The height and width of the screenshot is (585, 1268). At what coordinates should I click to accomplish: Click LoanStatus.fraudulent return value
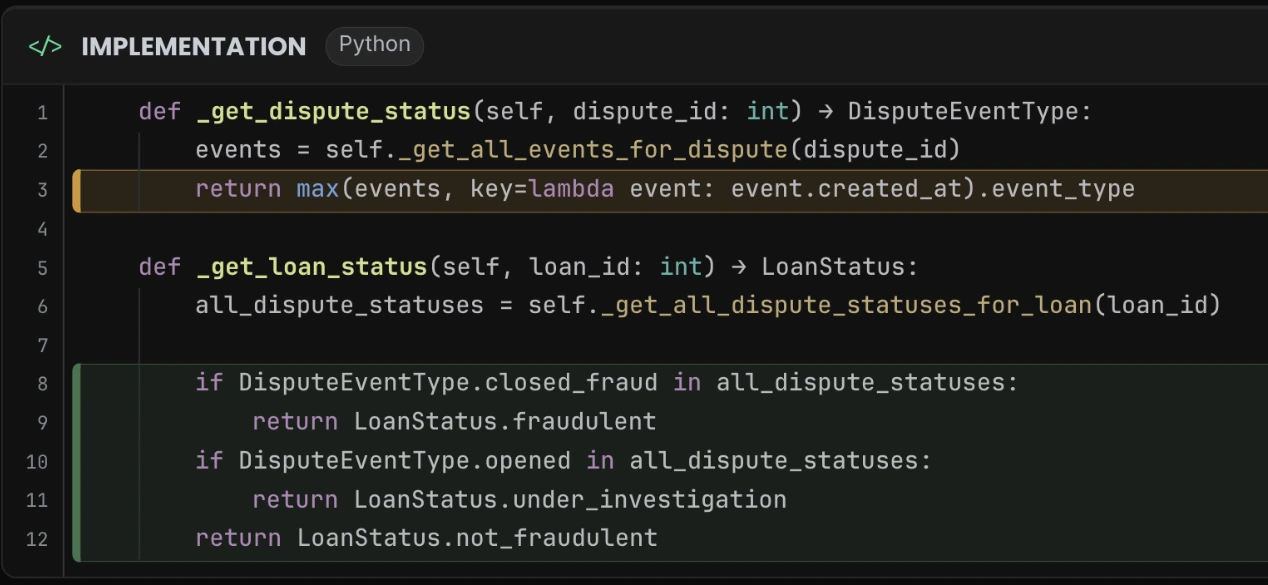[x=505, y=422]
